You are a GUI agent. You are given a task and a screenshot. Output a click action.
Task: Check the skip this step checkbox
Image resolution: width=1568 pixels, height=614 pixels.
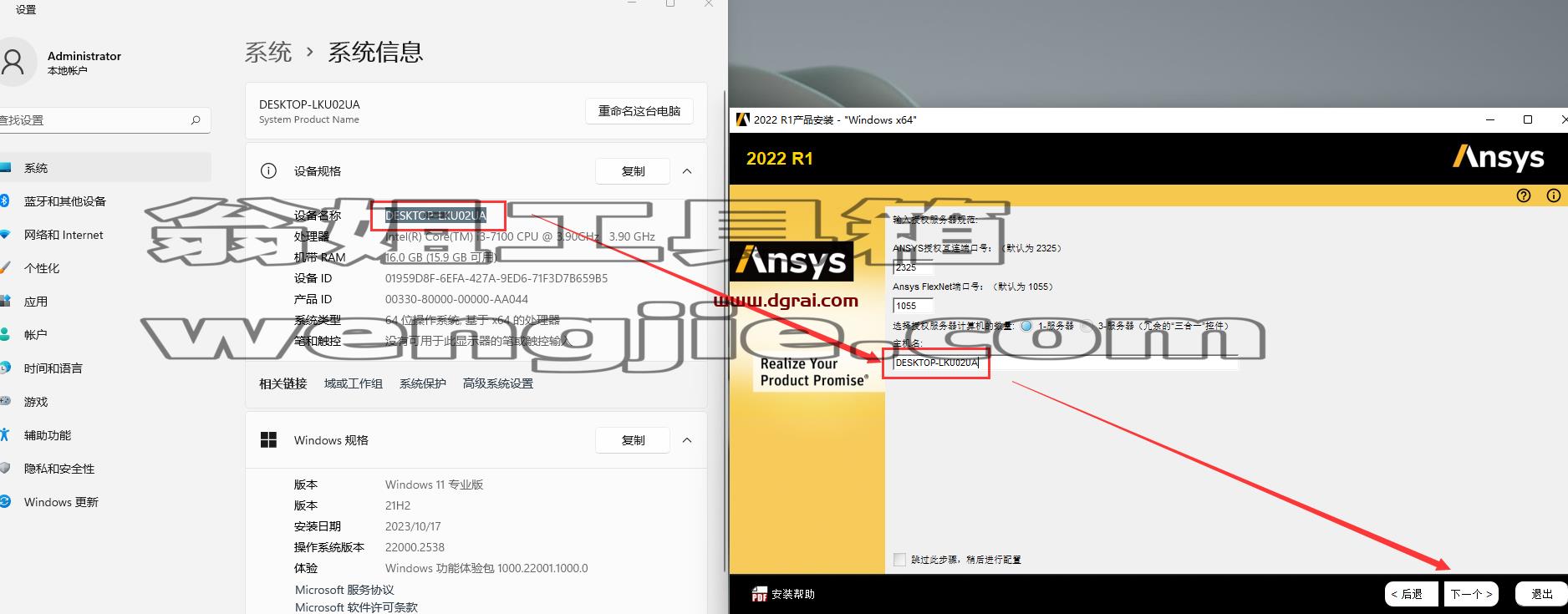click(x=899, y=560)
